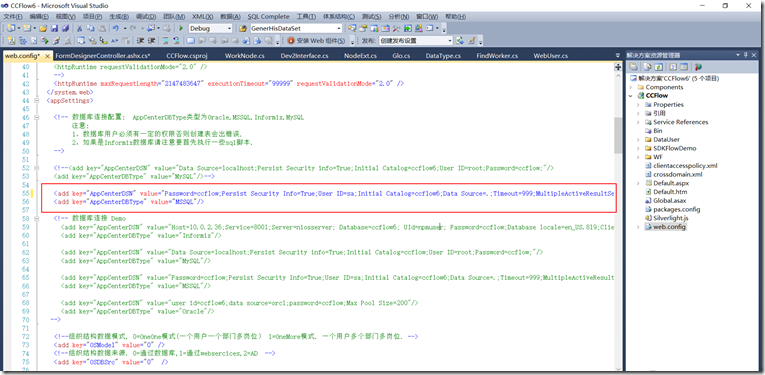This screenshot has width=765, height=375.
Task: Click the split editor icon above scrollbar
Action: tap(618, 67)
